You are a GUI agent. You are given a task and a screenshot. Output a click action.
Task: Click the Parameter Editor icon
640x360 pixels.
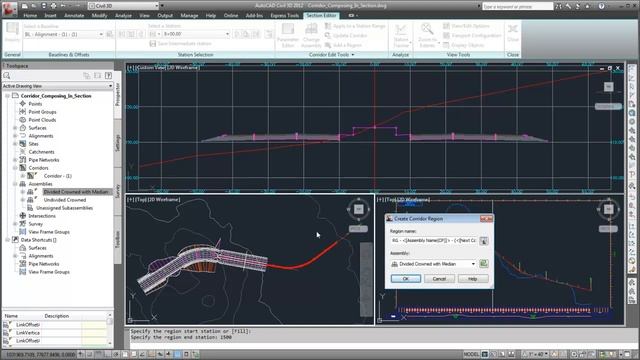pyautogui.click(x=288, y=35)
